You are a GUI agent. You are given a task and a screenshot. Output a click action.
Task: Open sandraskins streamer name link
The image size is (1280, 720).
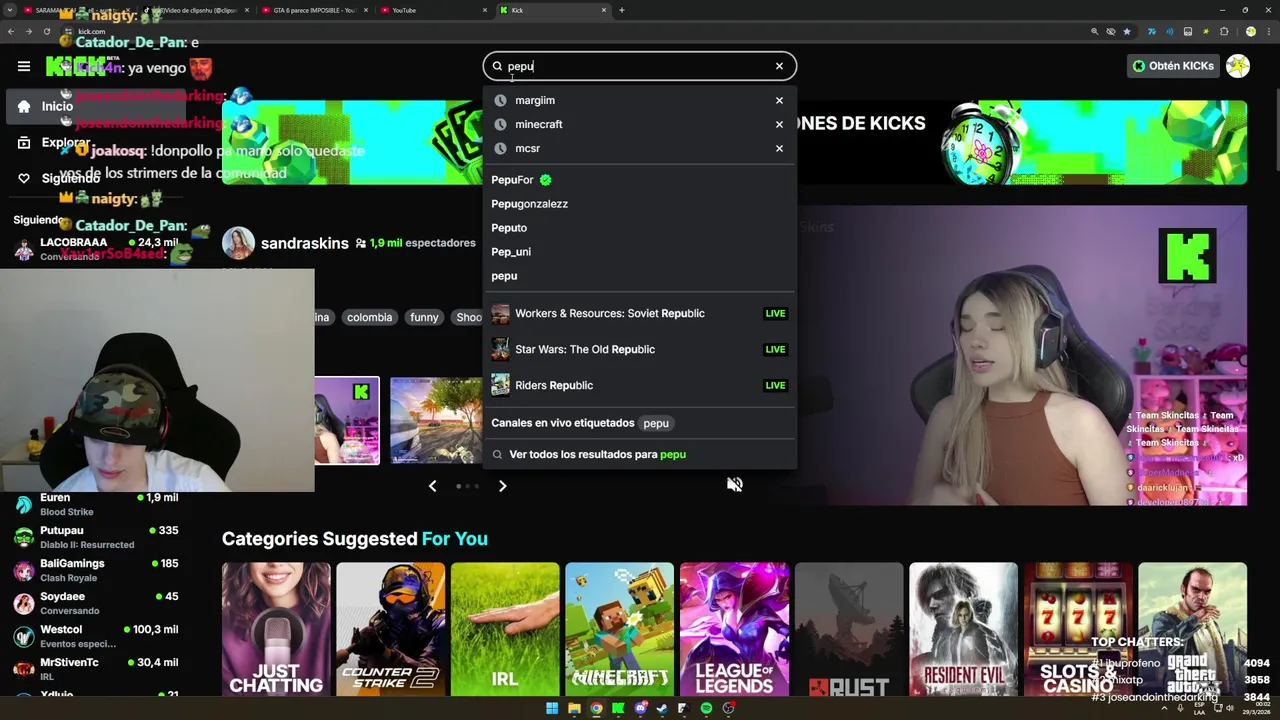(304, 243)
